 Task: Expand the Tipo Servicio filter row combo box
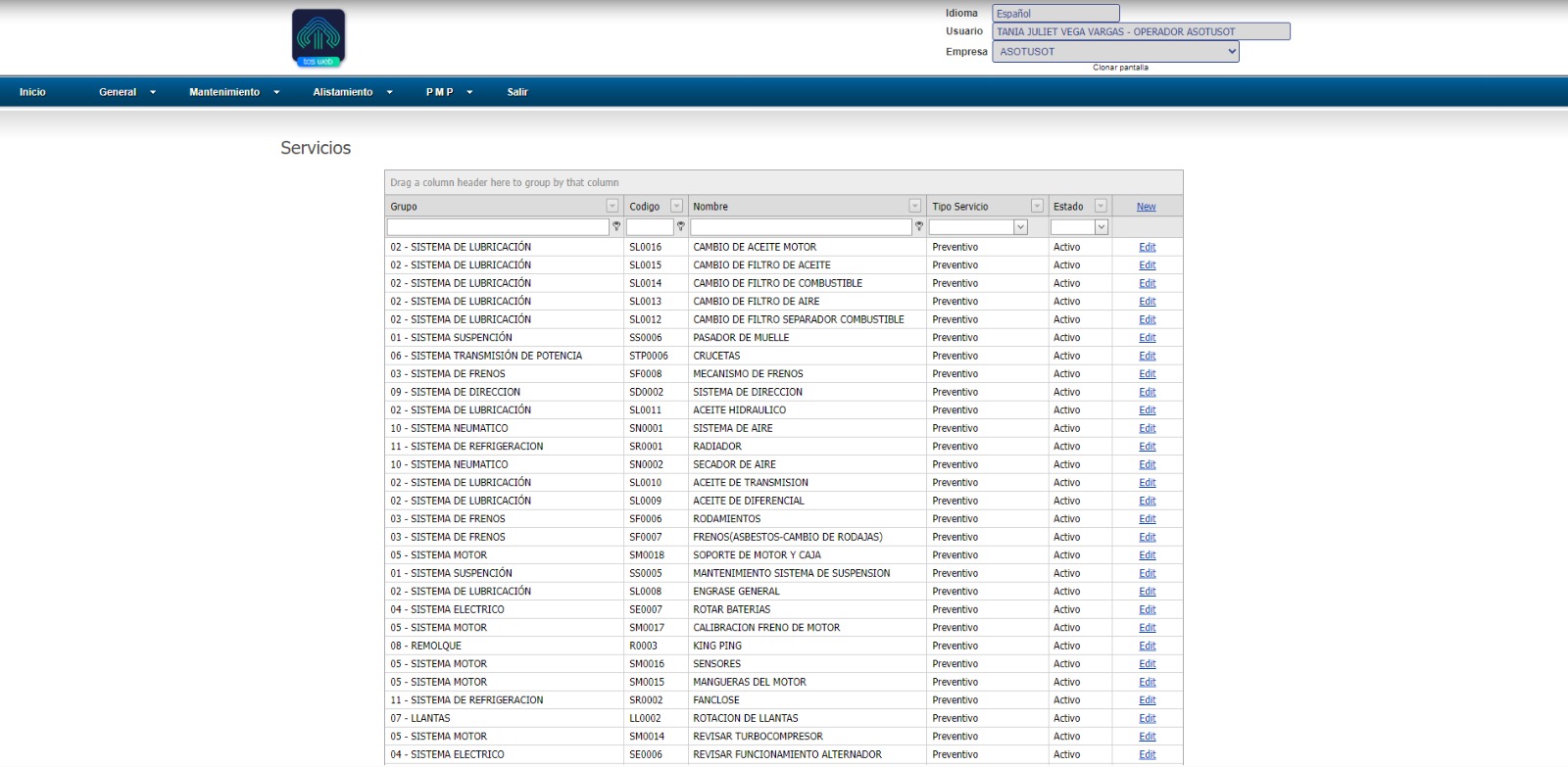tap(1020, 227)
